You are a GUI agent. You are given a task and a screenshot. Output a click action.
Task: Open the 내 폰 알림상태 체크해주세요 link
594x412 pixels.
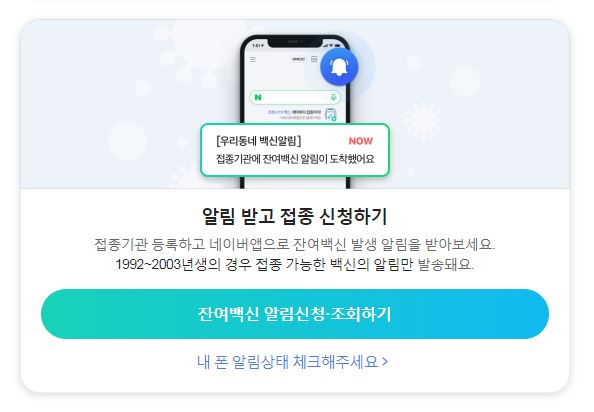tap(292, 362)
